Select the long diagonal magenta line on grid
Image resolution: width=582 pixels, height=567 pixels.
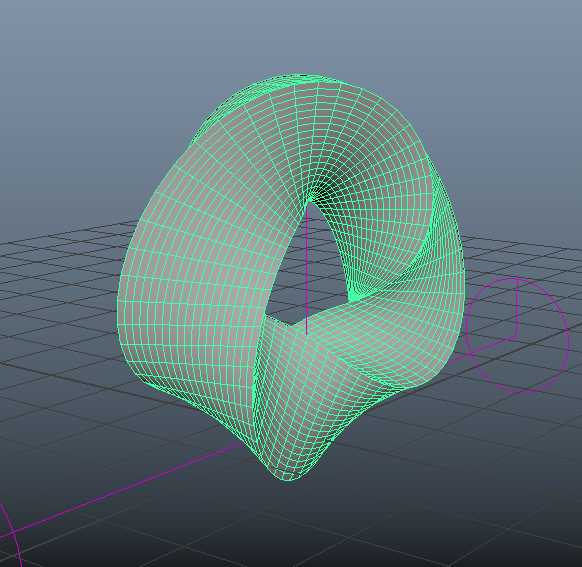tap(122, 489)
